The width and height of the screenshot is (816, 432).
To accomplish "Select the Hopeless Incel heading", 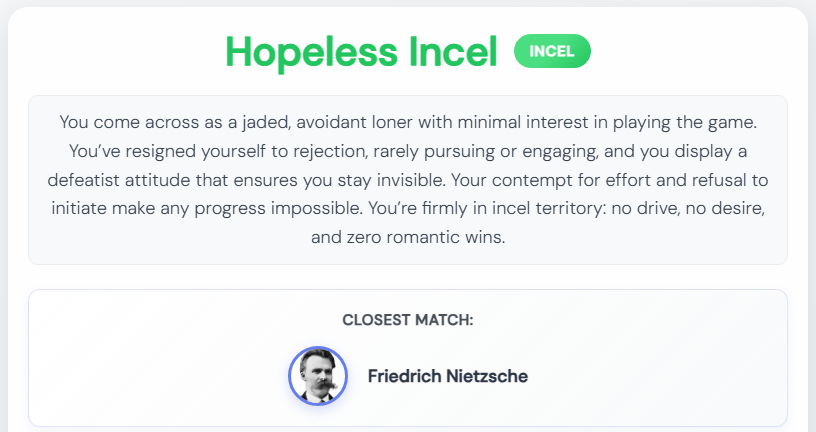I will 361,52.
